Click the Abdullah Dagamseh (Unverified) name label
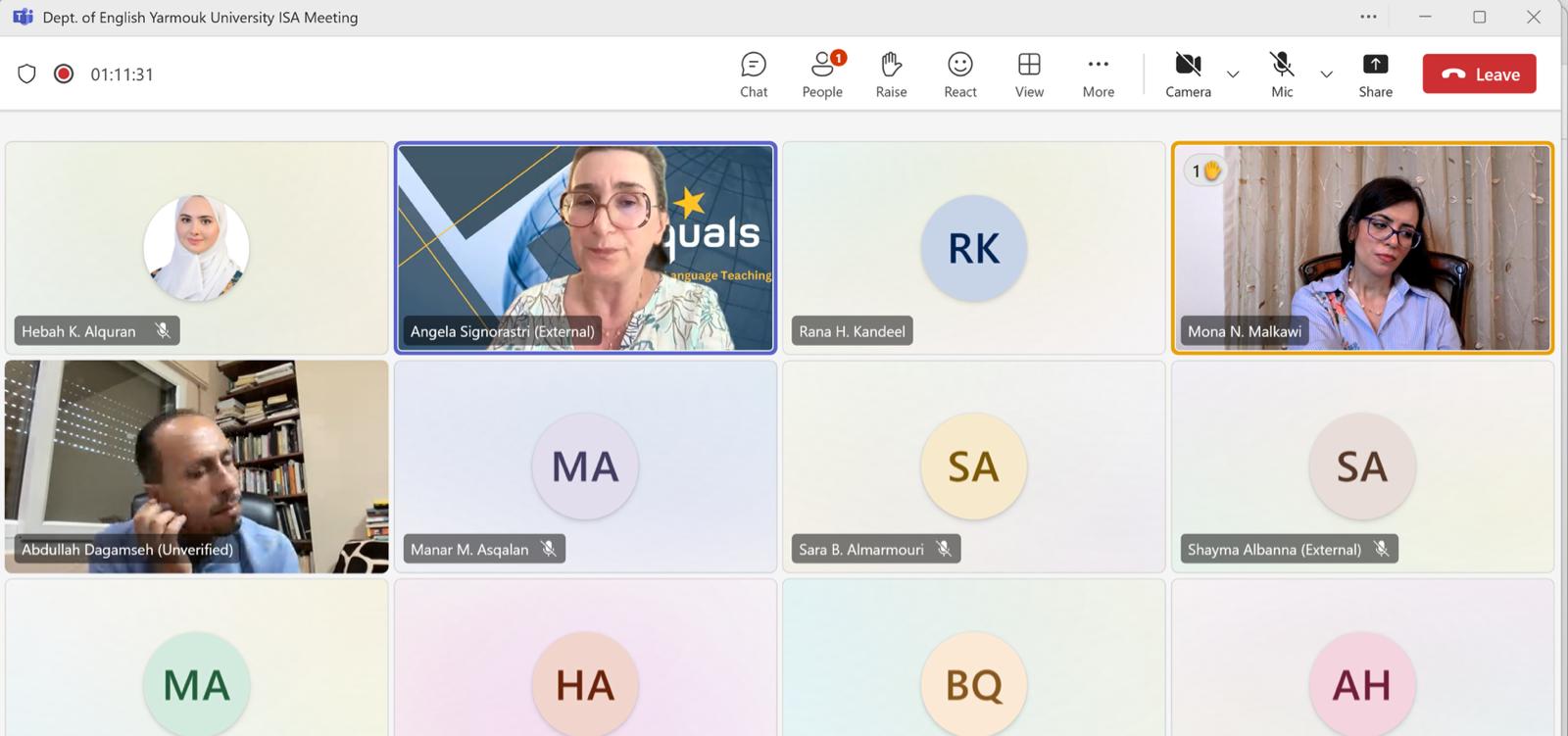 click(x=127, y=549)
